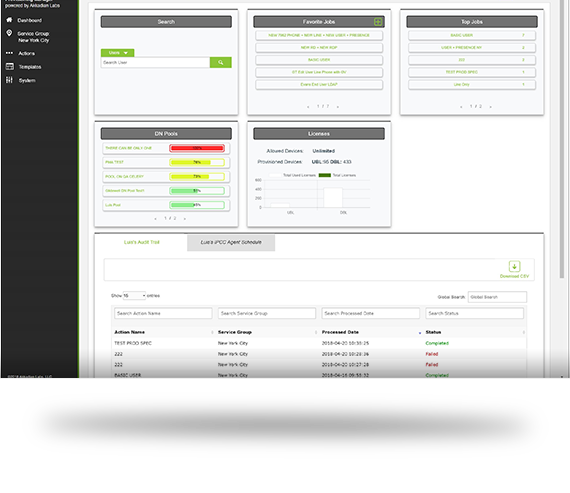Click the Search Action Name filter field
Viewport: 570px width, 493px height.
click(x=163, y=313)
